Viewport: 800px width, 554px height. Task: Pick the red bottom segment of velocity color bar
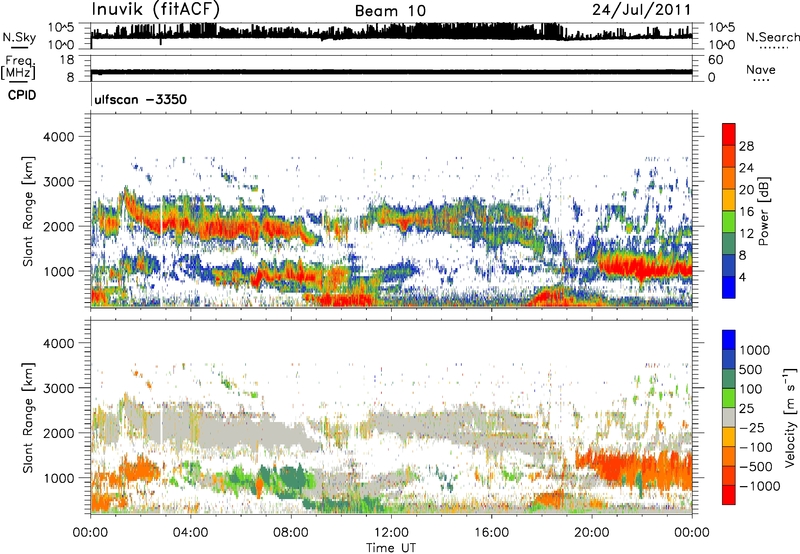729,495
